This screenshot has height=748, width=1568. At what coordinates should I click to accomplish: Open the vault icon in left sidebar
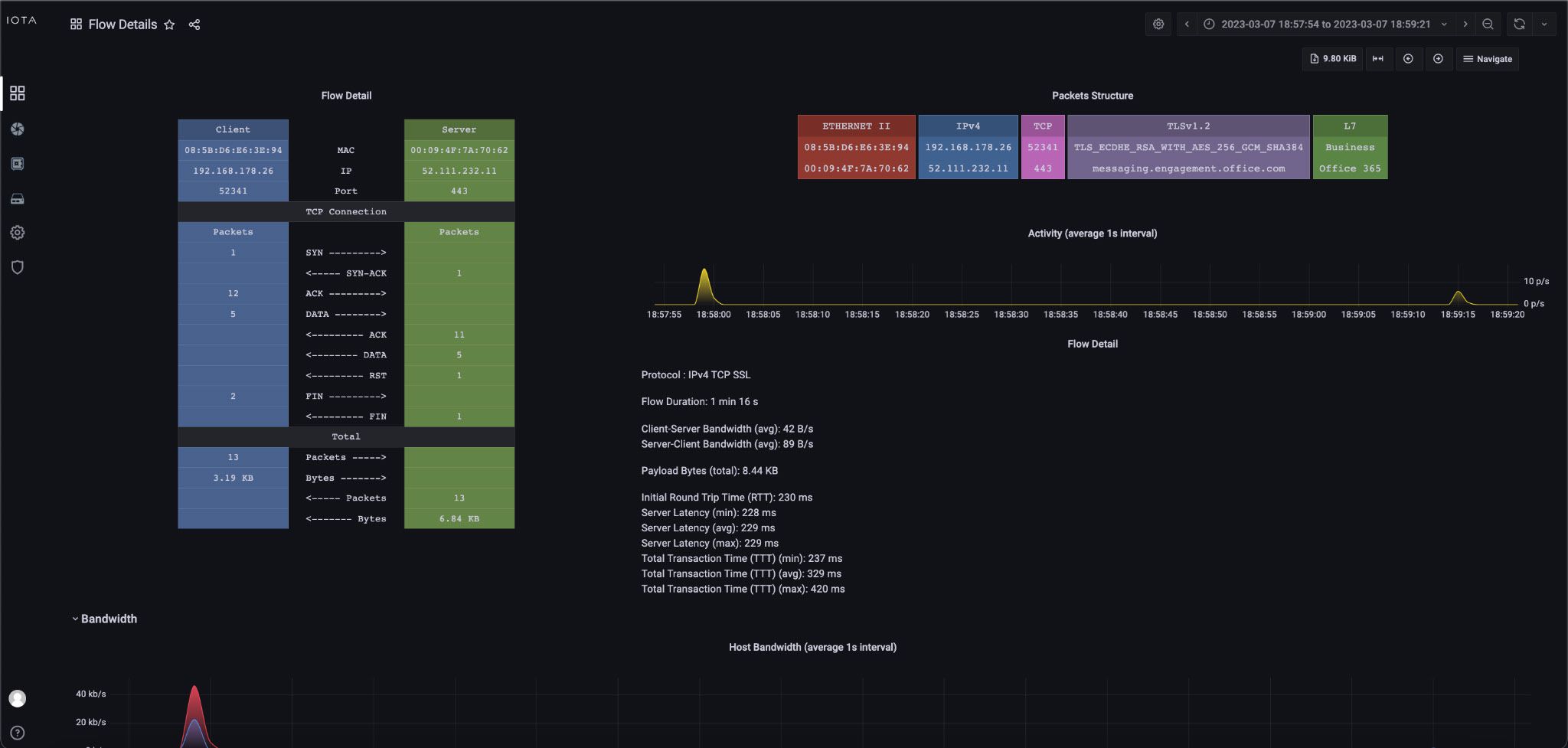point(18,164)
